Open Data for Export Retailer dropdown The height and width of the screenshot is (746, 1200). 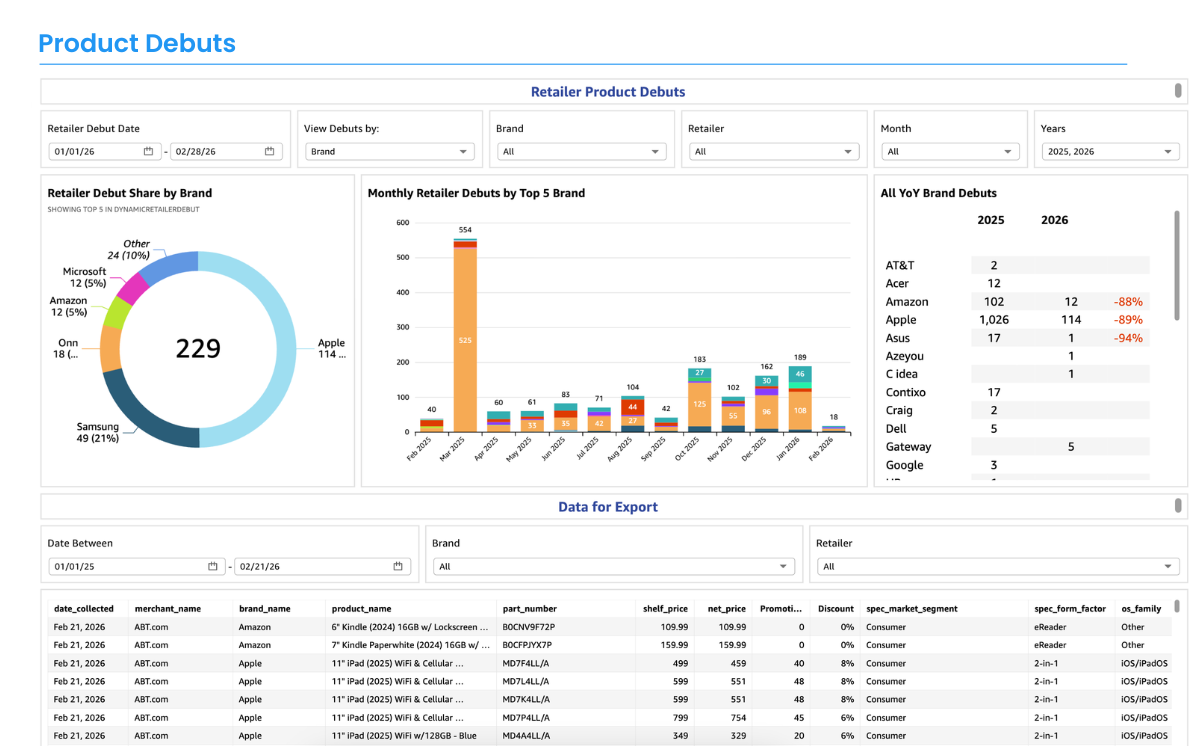(x=998, y=567)
